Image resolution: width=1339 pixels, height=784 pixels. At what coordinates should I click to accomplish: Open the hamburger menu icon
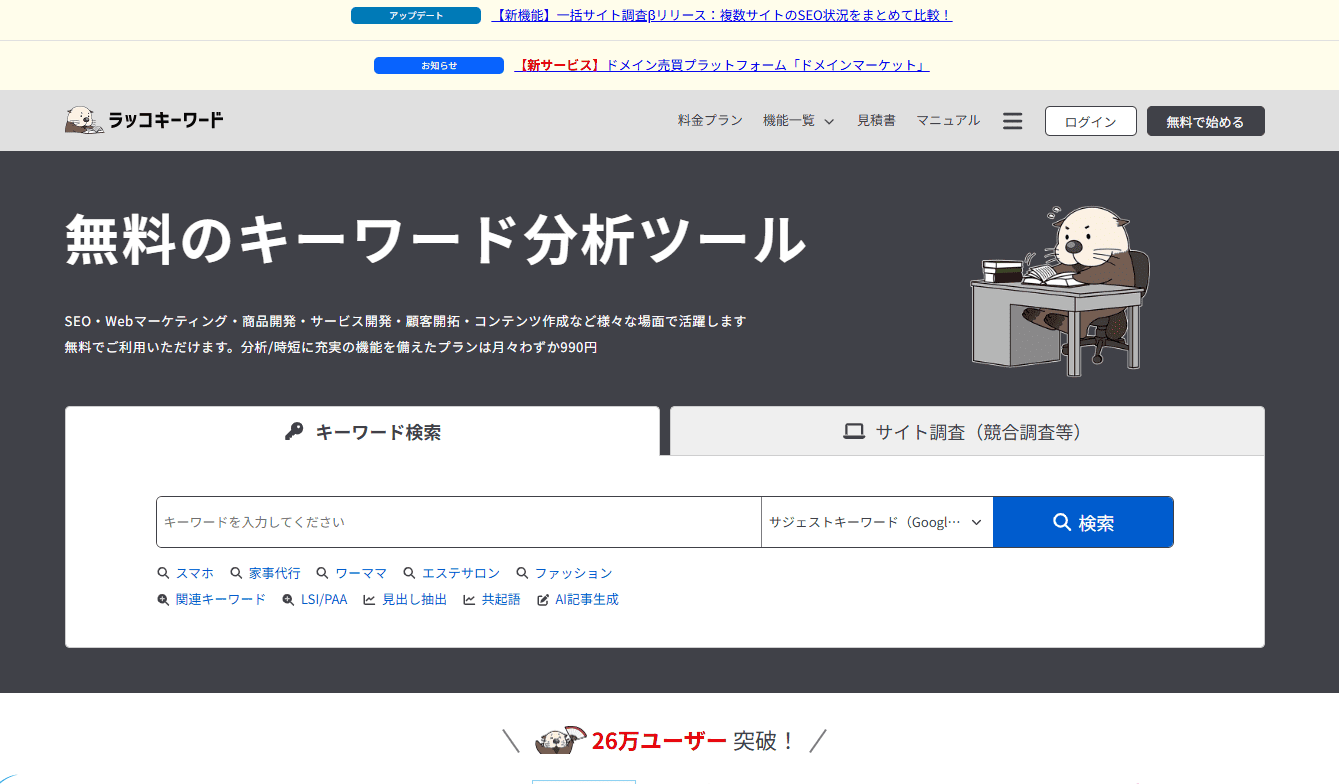point(1012,121)
